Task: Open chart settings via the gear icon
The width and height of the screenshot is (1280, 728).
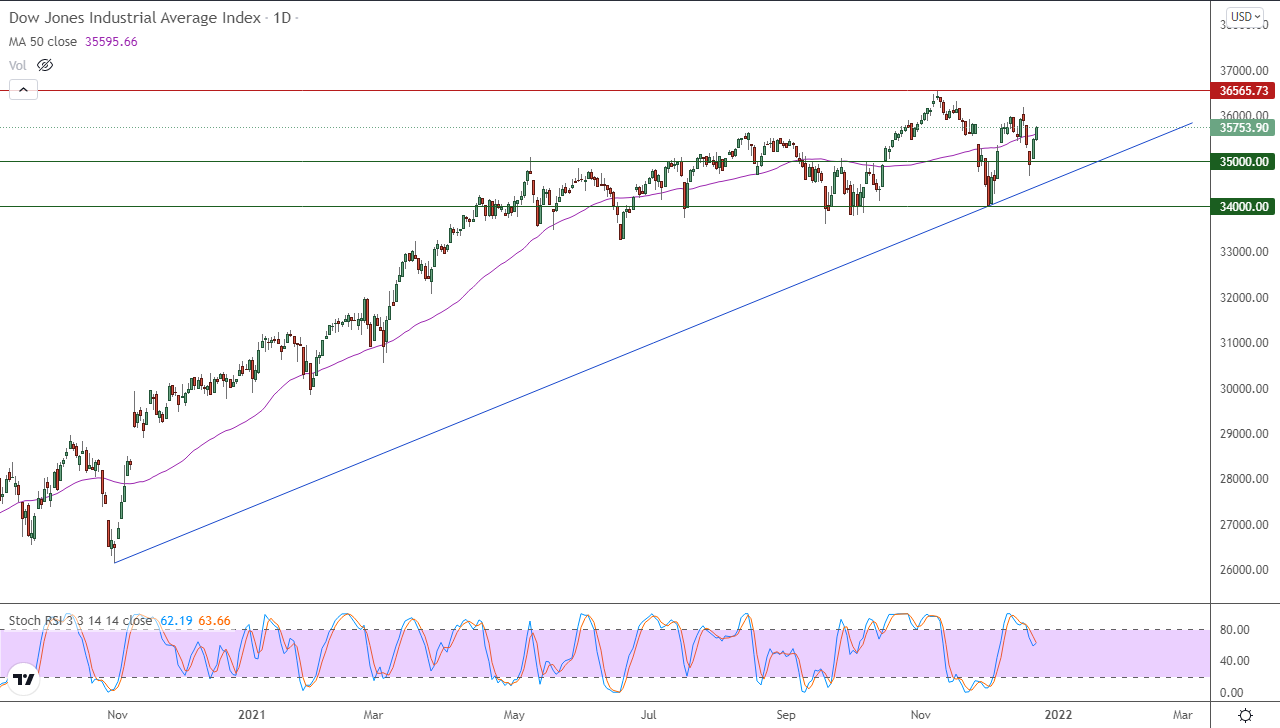Action: click(x=1245, y=715)
